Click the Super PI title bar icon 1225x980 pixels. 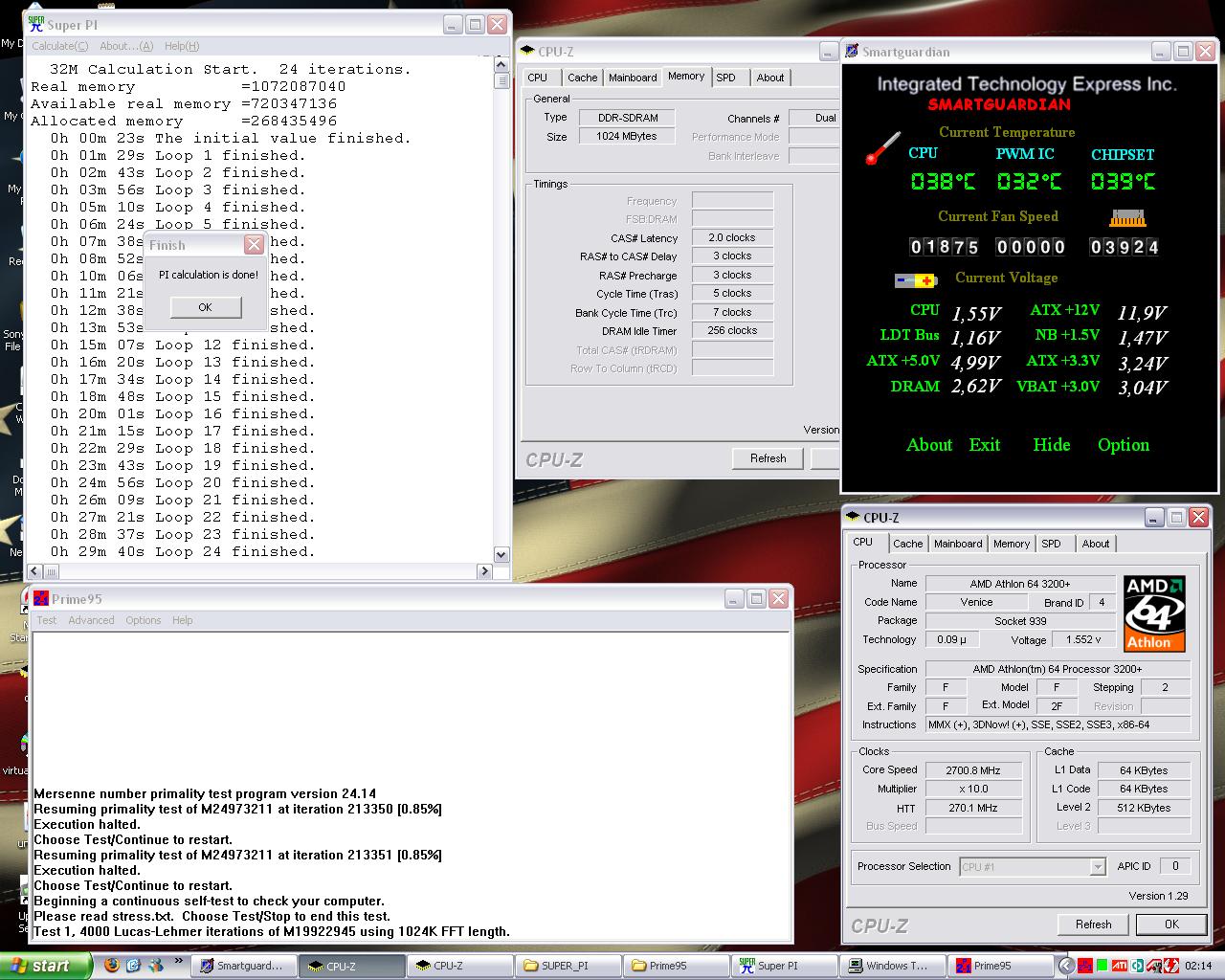(36, 25)
